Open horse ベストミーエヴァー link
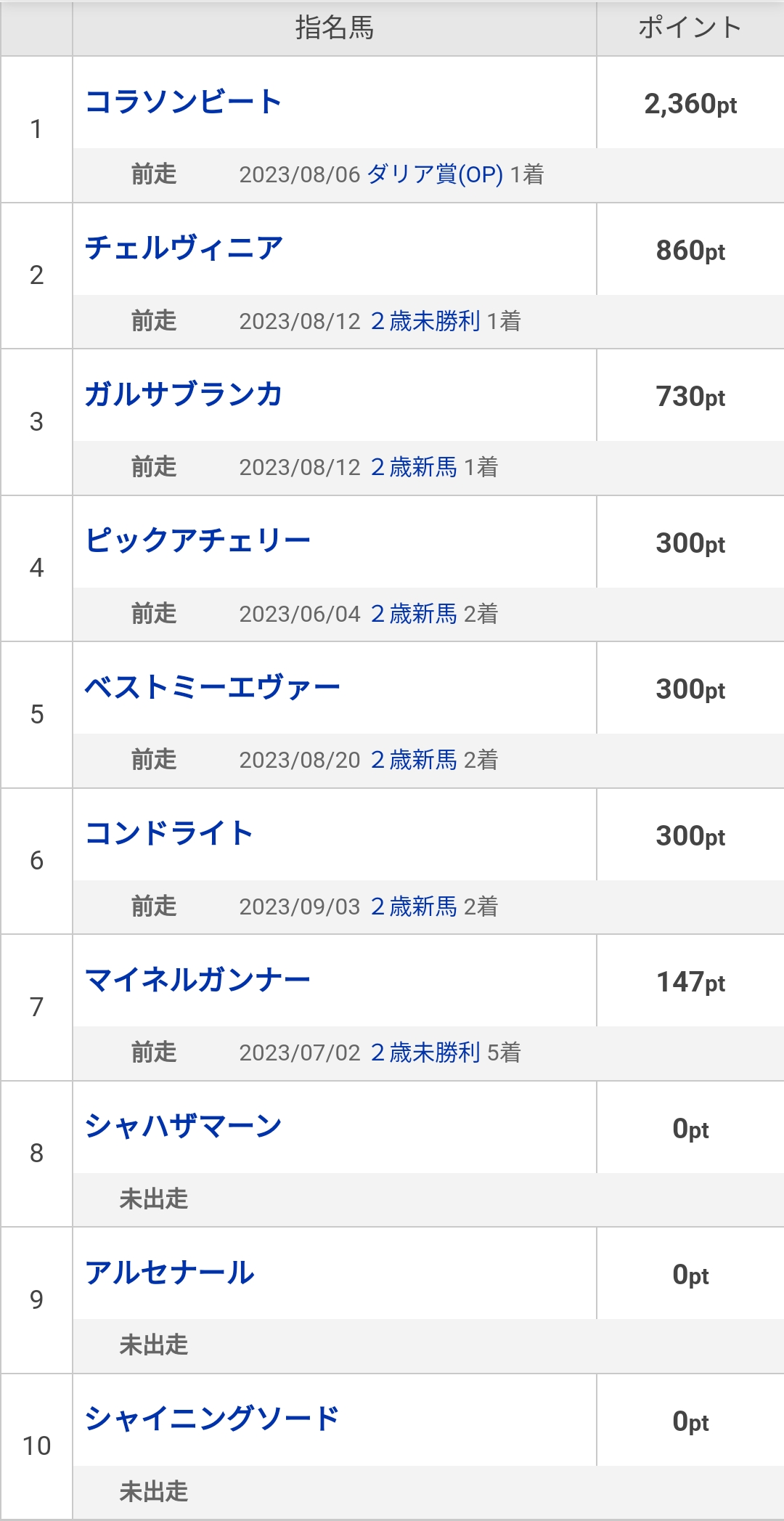 coord(212,687)
